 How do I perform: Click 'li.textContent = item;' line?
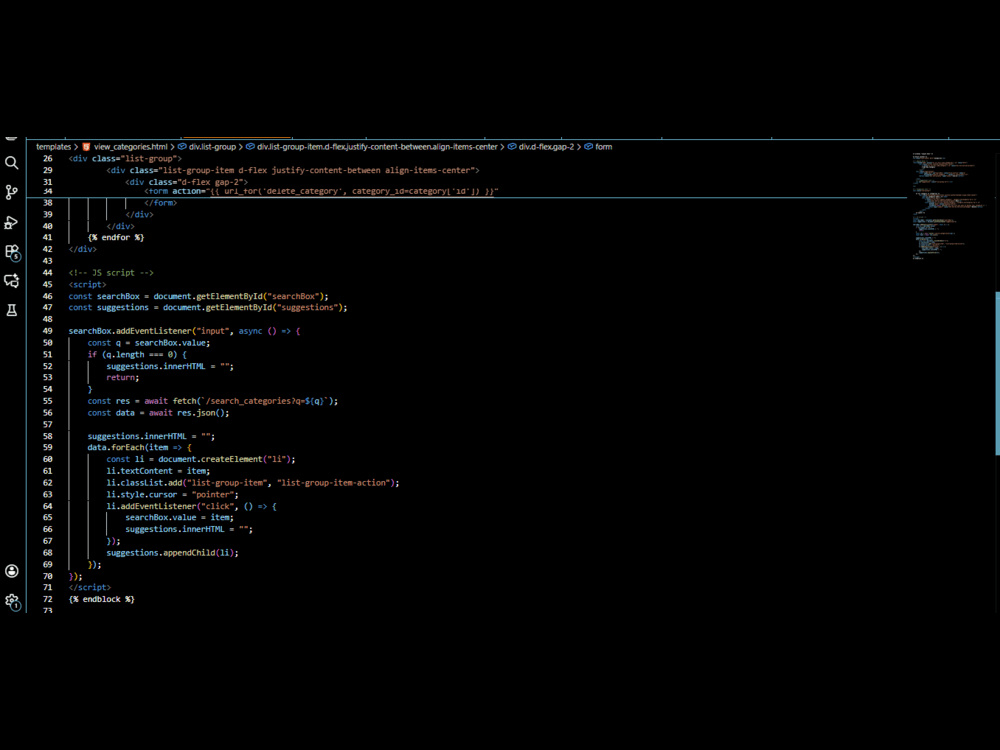click(158, 471)
